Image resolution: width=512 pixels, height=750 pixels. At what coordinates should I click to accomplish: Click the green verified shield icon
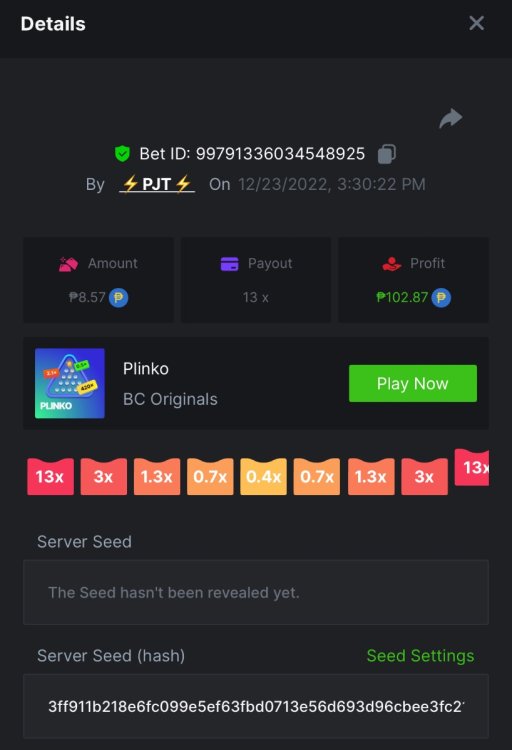point(122,154)
